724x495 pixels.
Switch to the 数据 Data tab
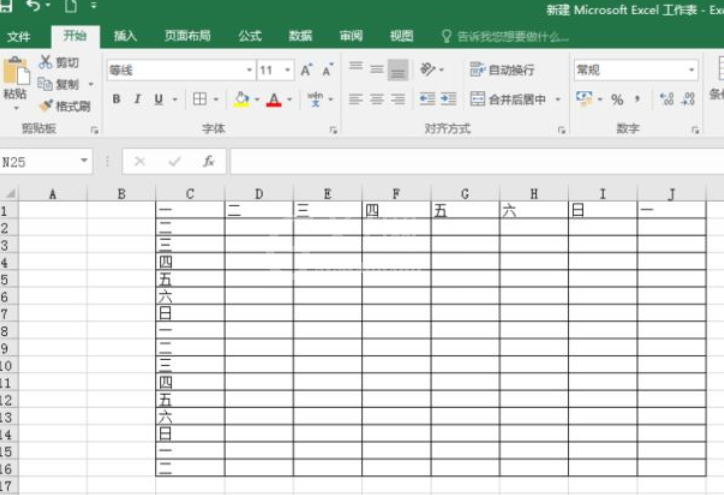point(300,36)
